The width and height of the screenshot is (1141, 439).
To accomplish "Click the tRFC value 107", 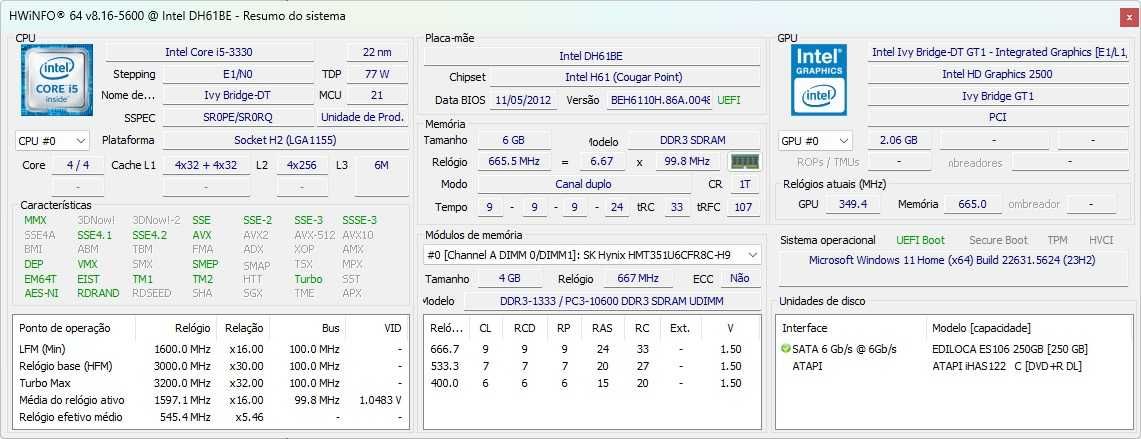I will (743, 207).
